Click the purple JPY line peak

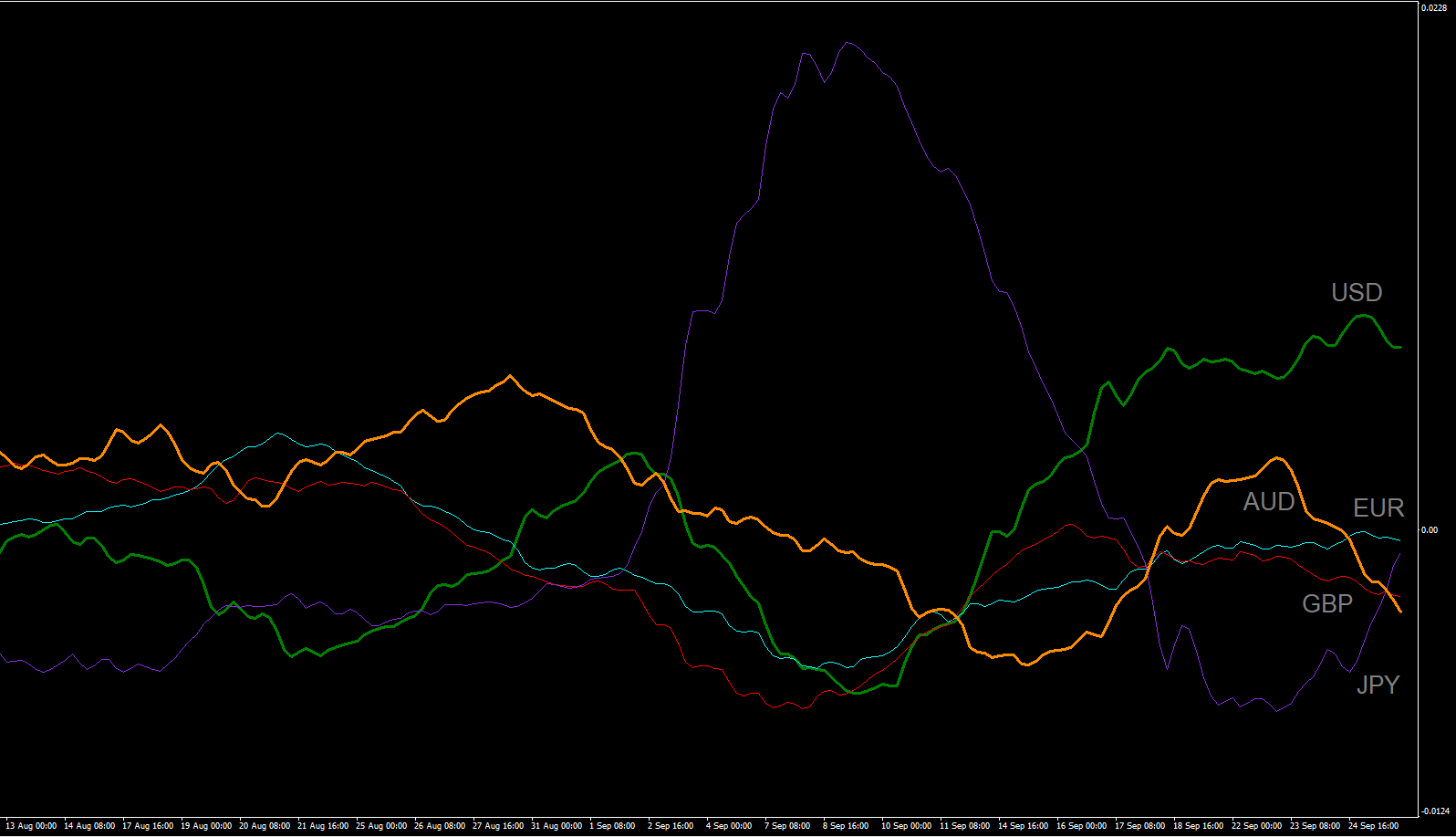click(x=848, y=42)
